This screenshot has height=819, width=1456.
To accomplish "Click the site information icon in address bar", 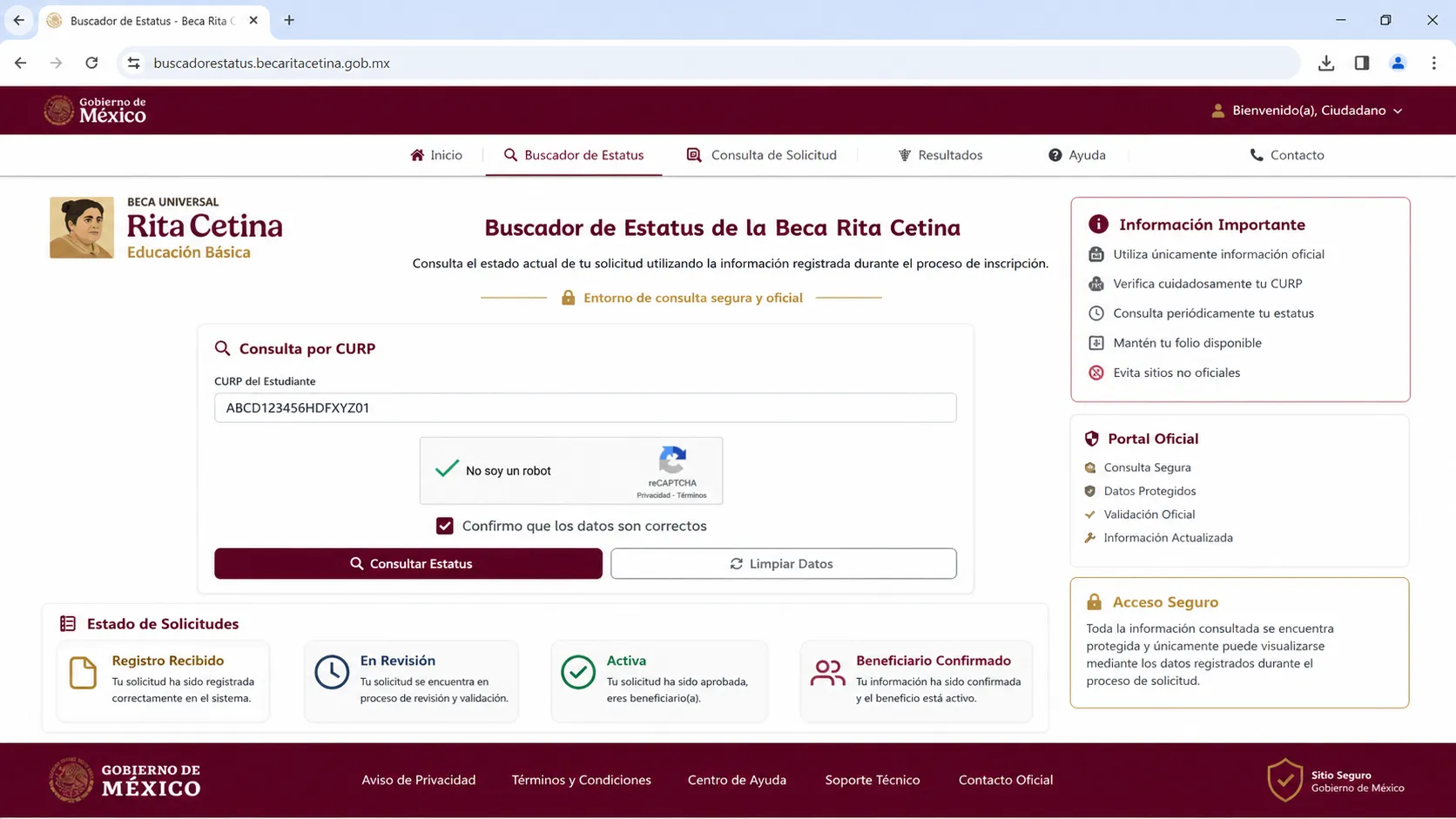I will pyautogui.click(x=133, y=63).
